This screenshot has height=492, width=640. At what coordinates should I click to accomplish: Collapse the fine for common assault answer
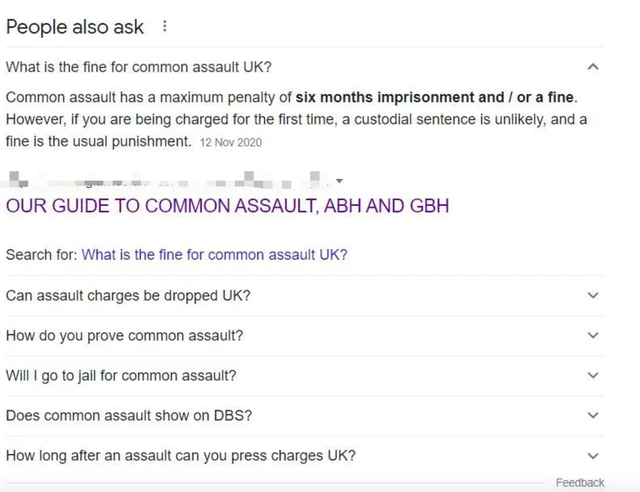pyautogui.click(x=593, y=68)
